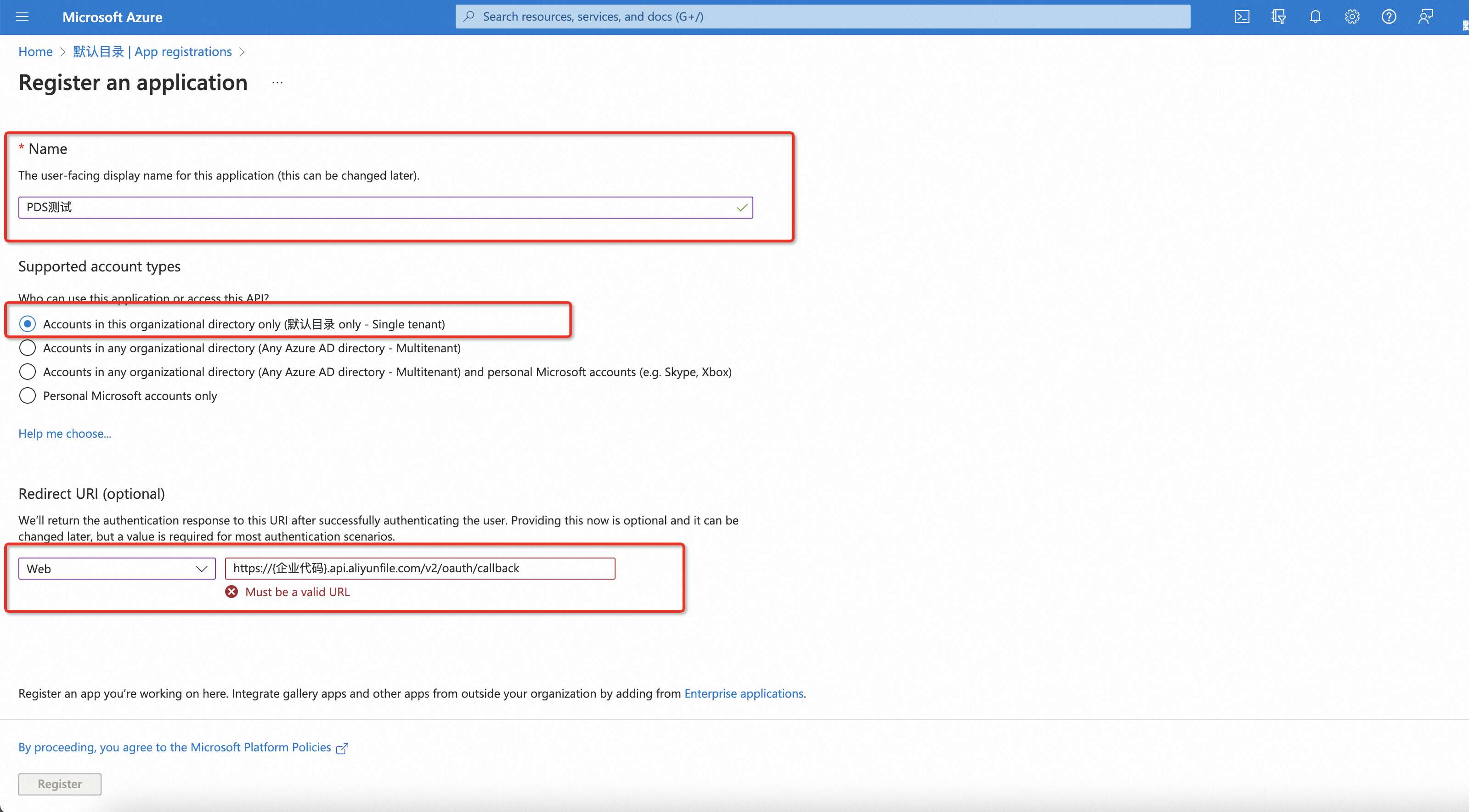The image size is (1469, 812).
Task: Launch Cloud Shell from top bar
Action: pos(1242,17)
